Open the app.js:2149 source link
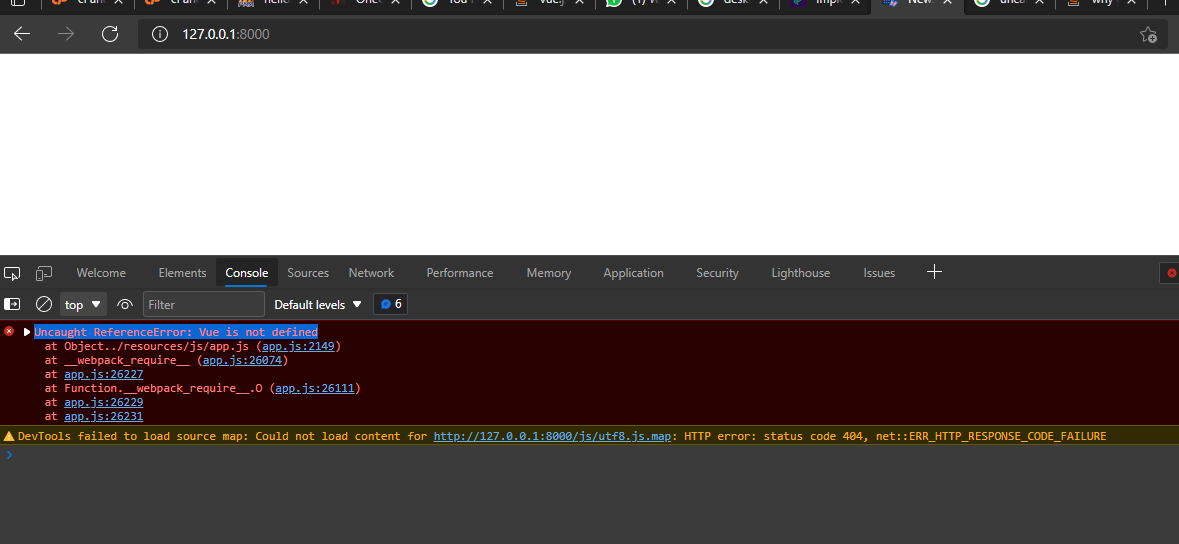 tap(299, 347)
